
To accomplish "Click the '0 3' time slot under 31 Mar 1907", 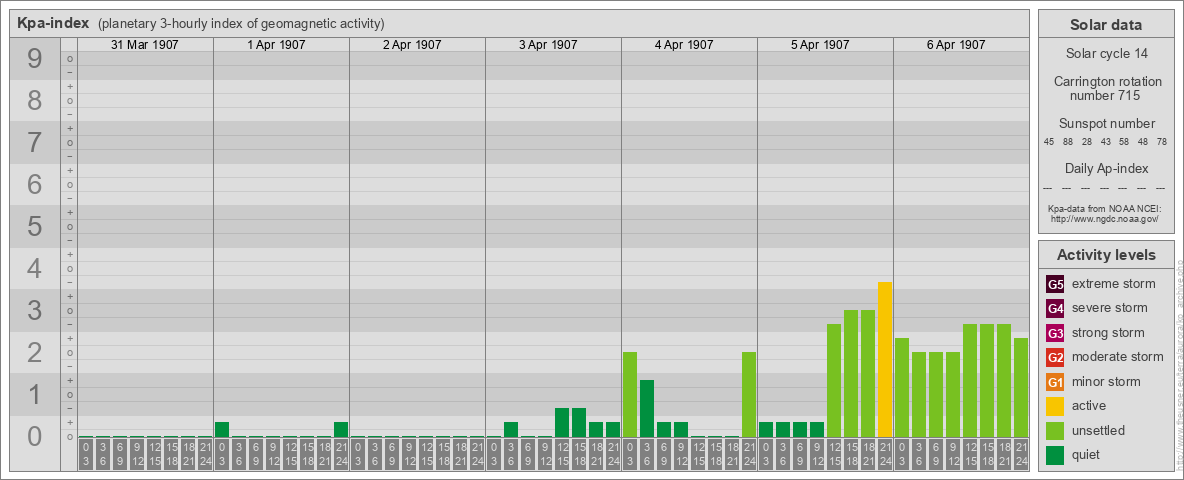I will (86, 455).
